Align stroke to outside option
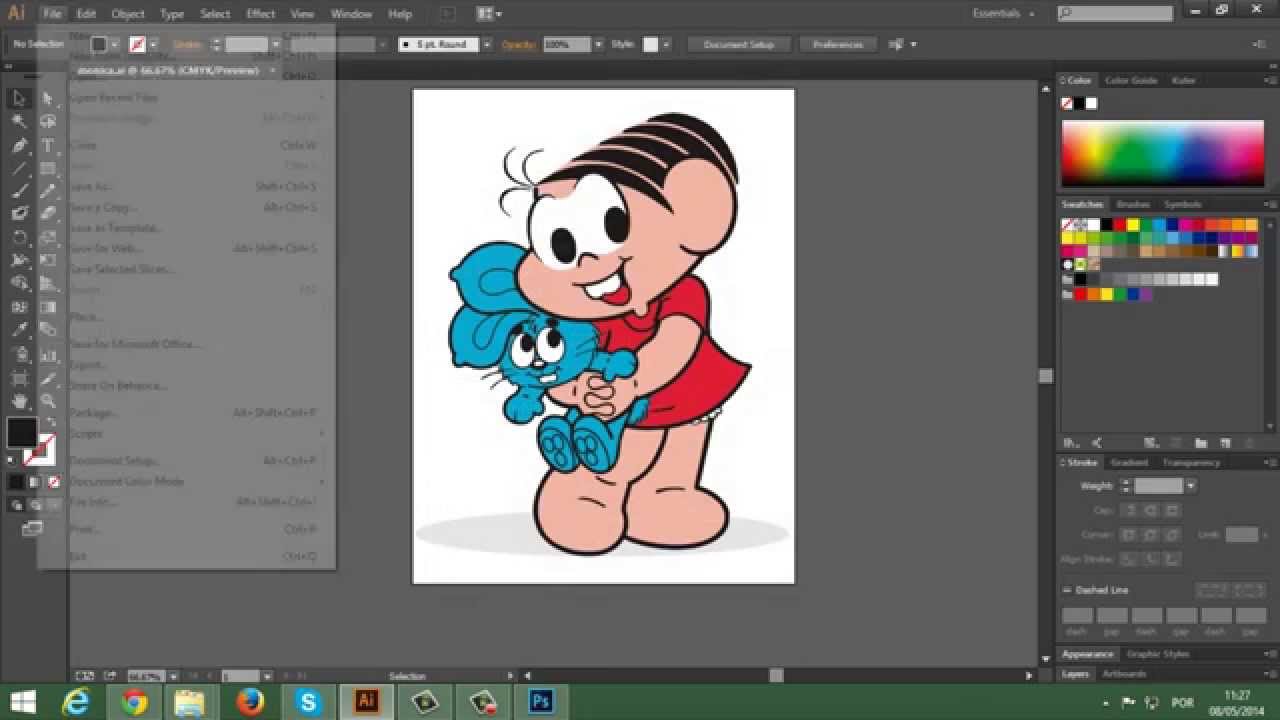 pyautogui.click(x=1171, y=559)
